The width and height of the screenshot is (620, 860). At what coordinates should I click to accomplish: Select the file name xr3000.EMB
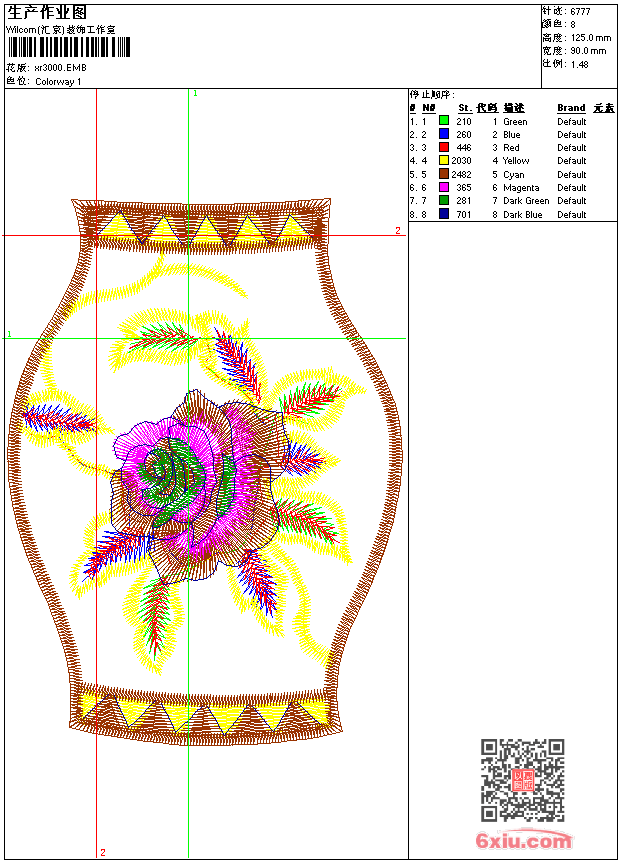(60, 68)
